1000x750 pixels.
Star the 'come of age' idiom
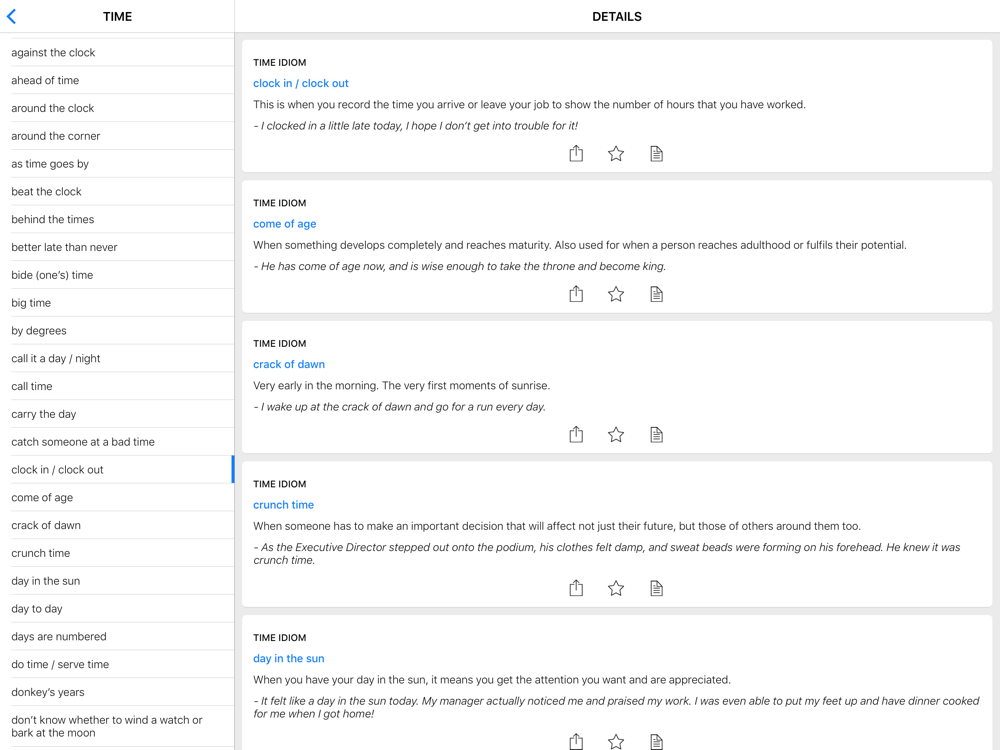point(616,294)
